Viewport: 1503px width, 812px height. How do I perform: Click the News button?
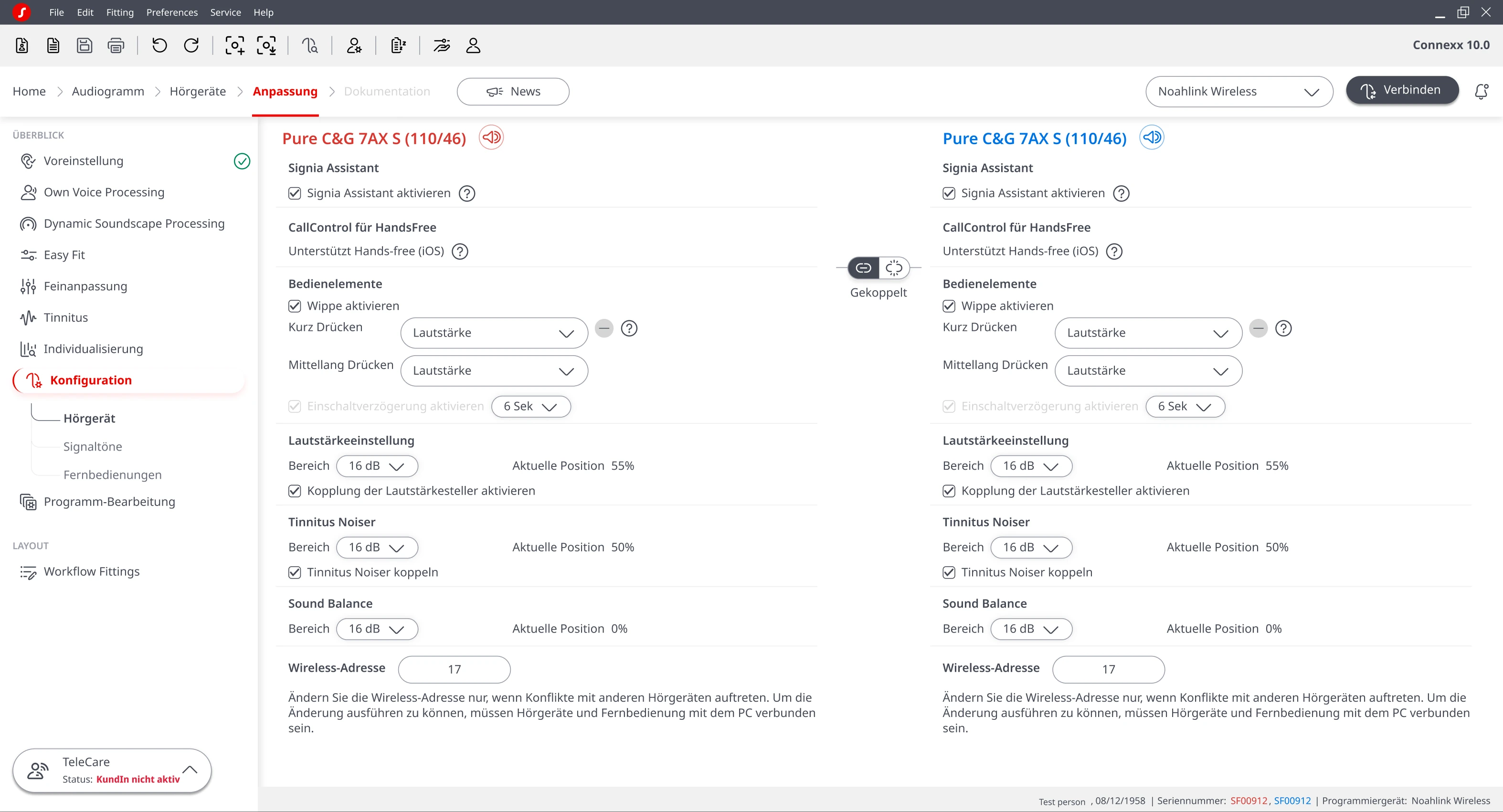point(513,92)
